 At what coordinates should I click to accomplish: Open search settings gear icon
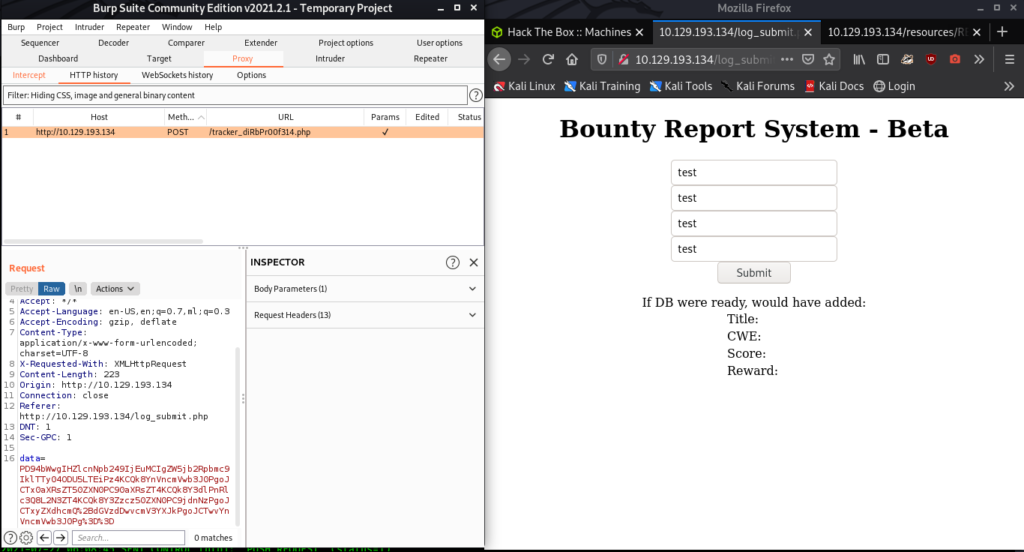tap(26, 538)
